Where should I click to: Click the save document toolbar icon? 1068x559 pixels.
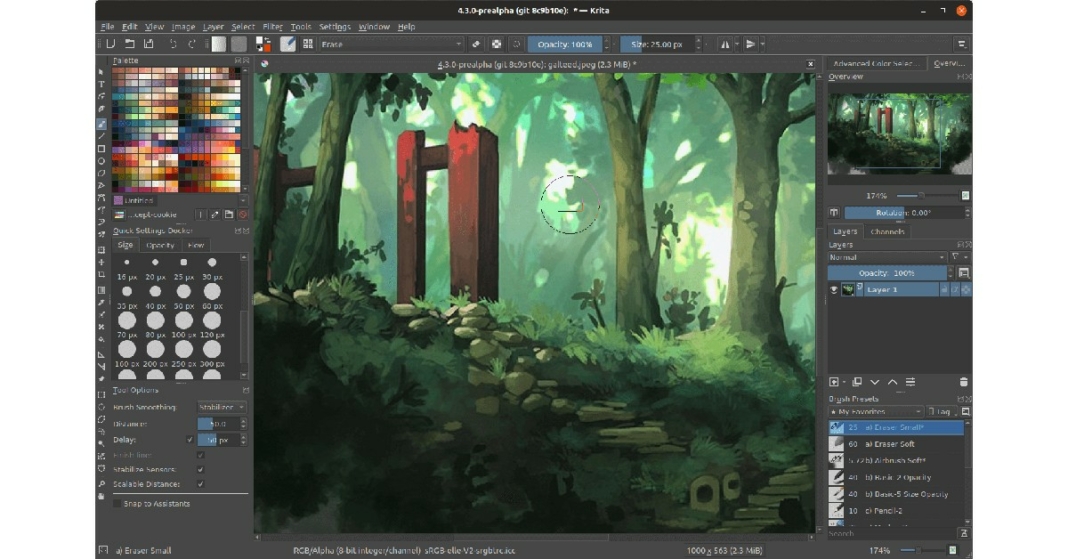click(x=148, y=44)
